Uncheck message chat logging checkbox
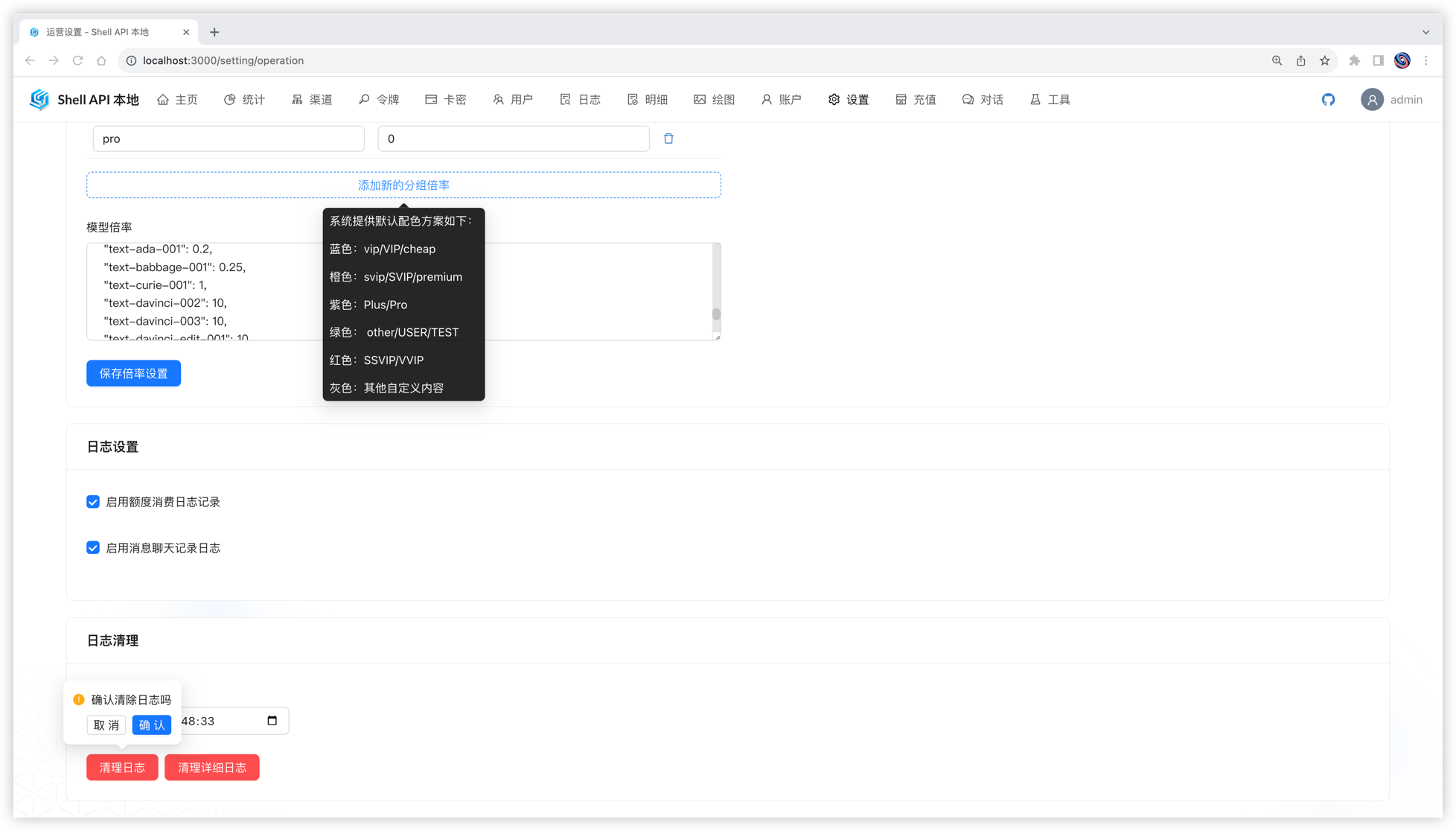The width and height of the screenshot is (1456, 831). 93,548
